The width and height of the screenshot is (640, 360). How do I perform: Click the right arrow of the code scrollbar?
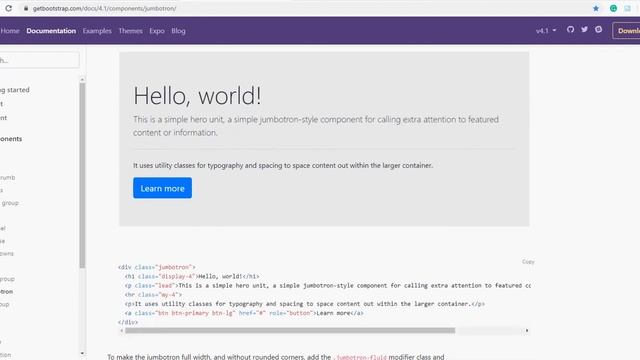[x=527, y=331]
